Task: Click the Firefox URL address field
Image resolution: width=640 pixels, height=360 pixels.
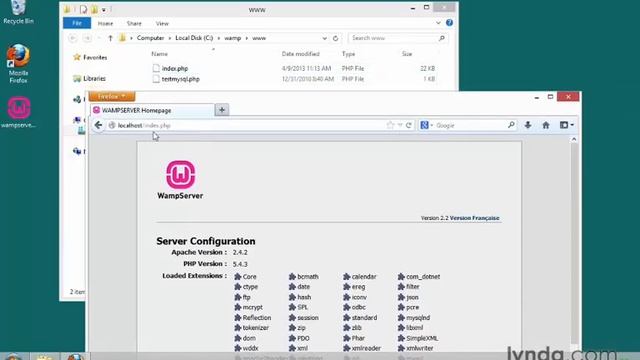Action: (x=251, y=125)
